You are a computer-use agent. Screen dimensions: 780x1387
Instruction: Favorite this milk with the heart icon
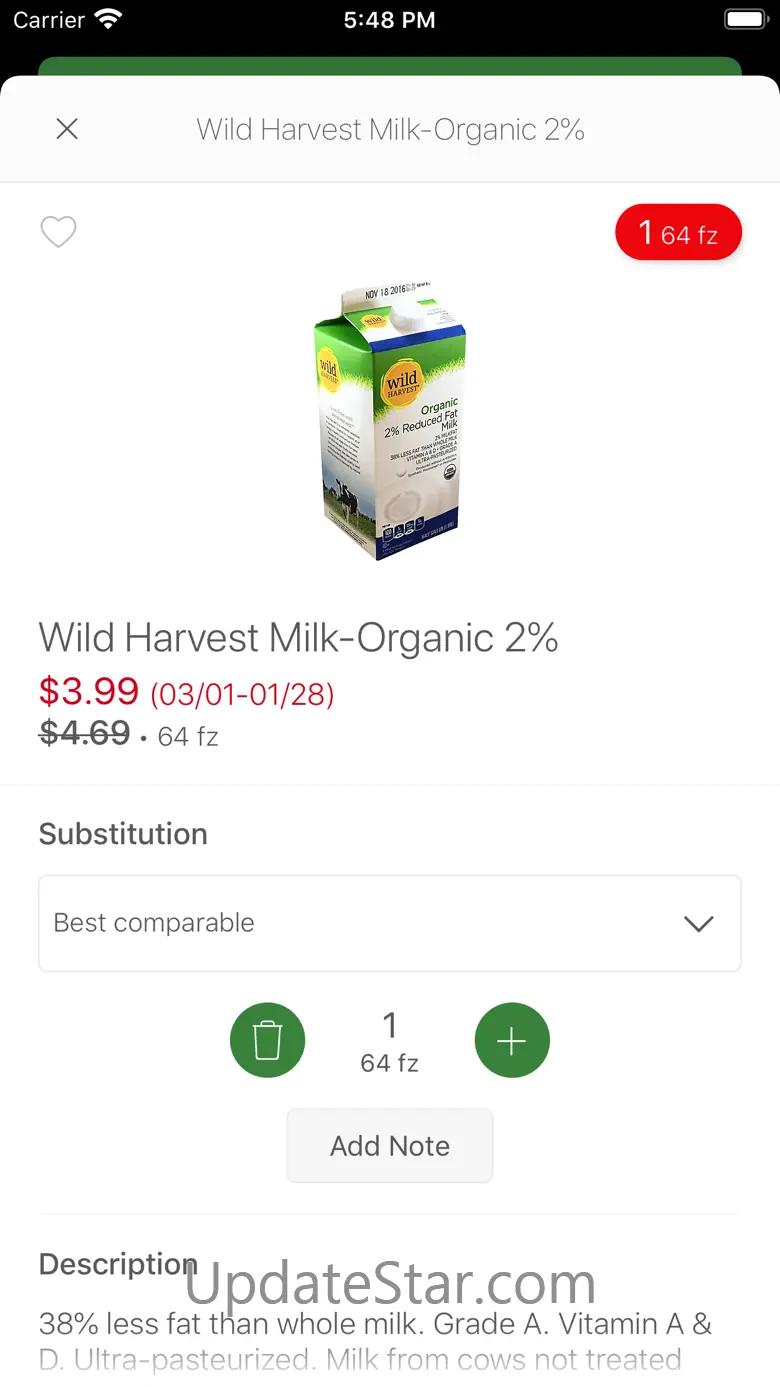58,232
